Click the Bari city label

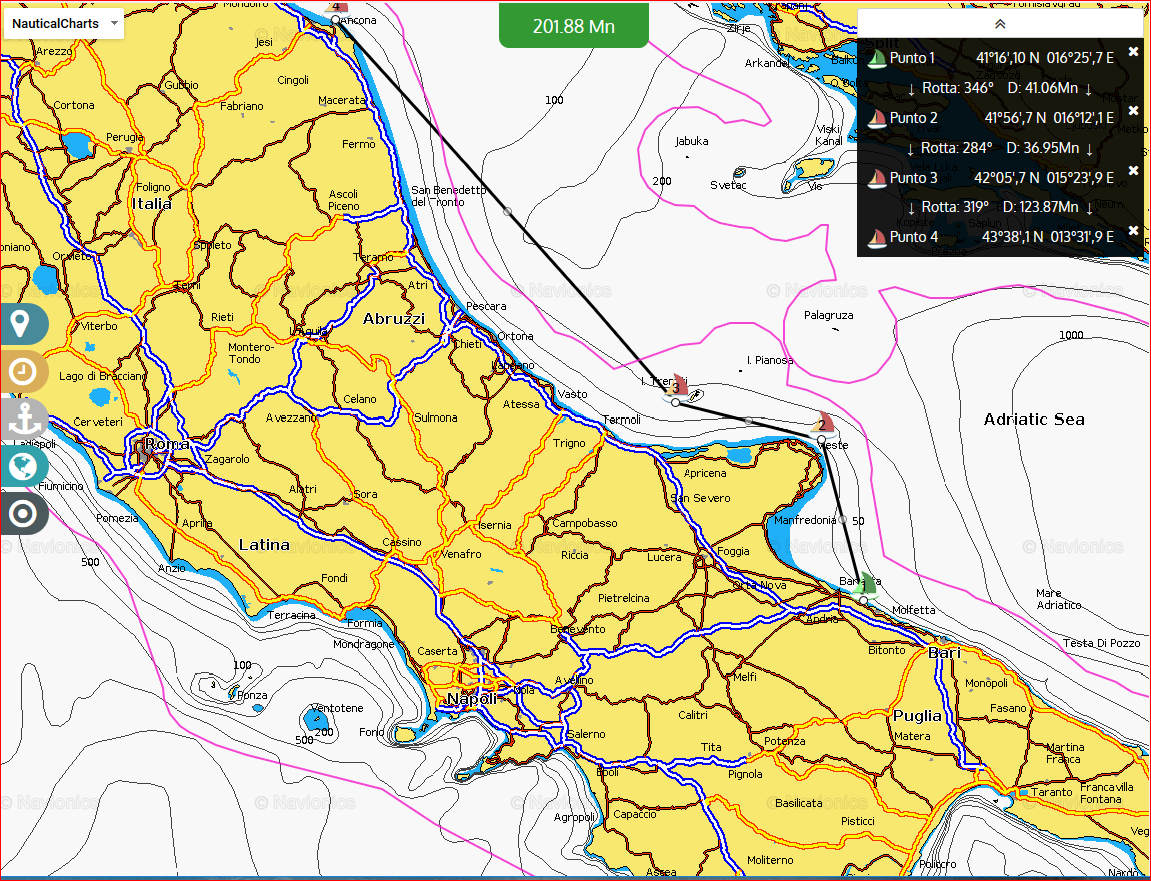pyautogui.click(x=945, y=652)
